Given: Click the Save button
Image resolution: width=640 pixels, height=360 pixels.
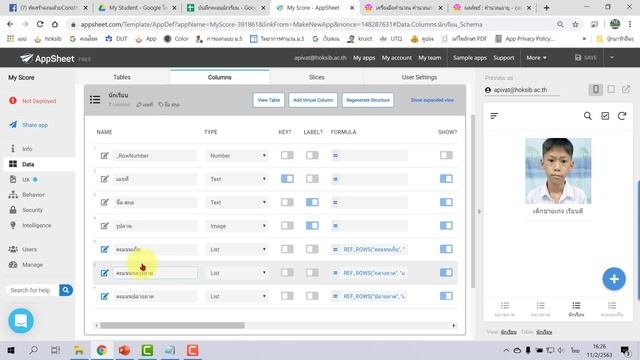Looking at the screenshot, I should [x=586, y=58].
